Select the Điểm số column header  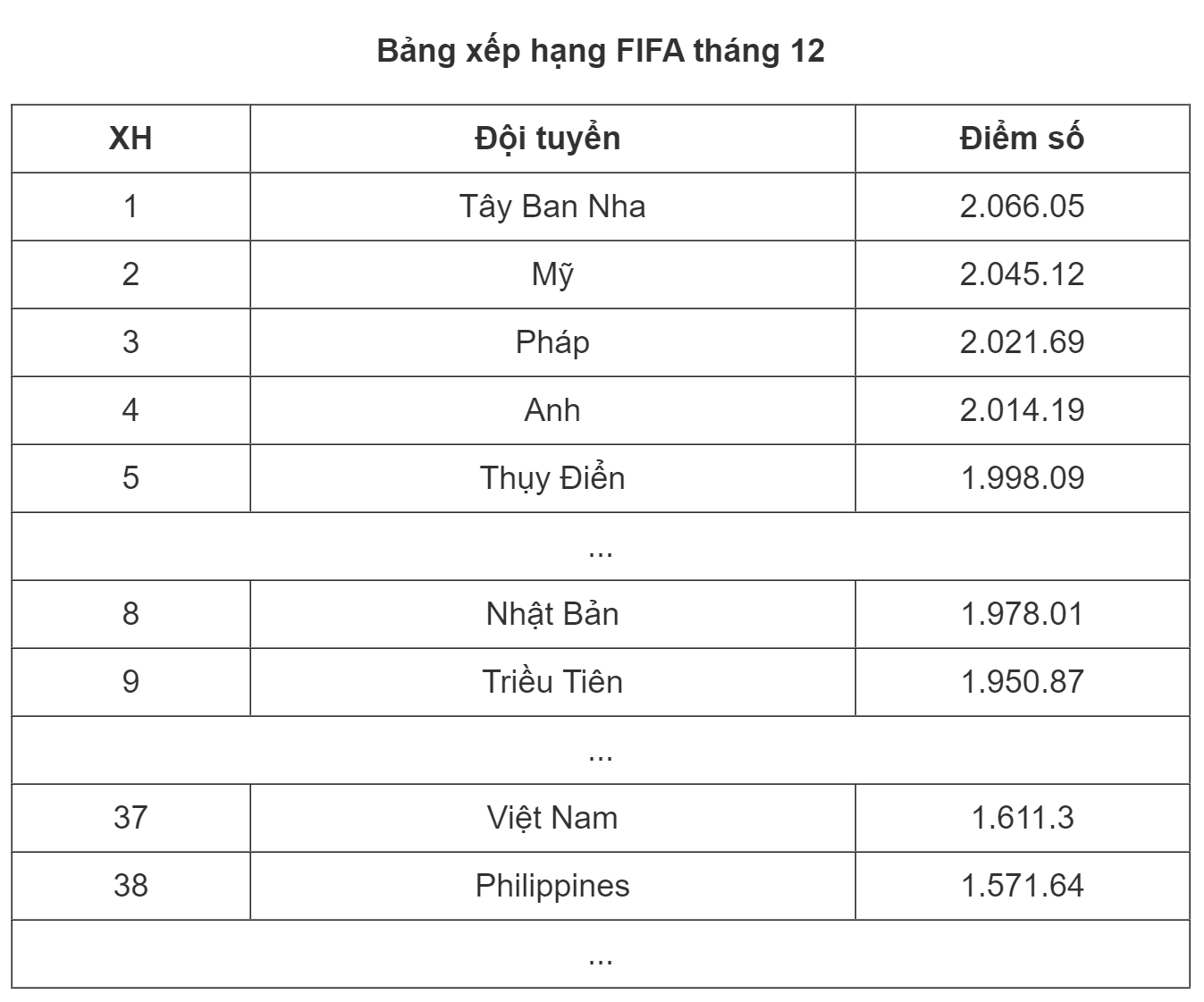click(x=1023, y=139)
